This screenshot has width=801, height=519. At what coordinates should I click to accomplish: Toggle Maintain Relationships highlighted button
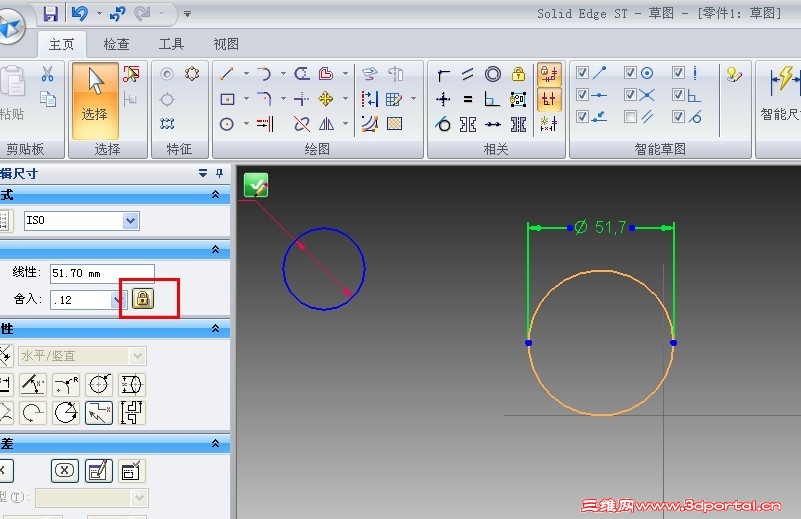(549, 75)
